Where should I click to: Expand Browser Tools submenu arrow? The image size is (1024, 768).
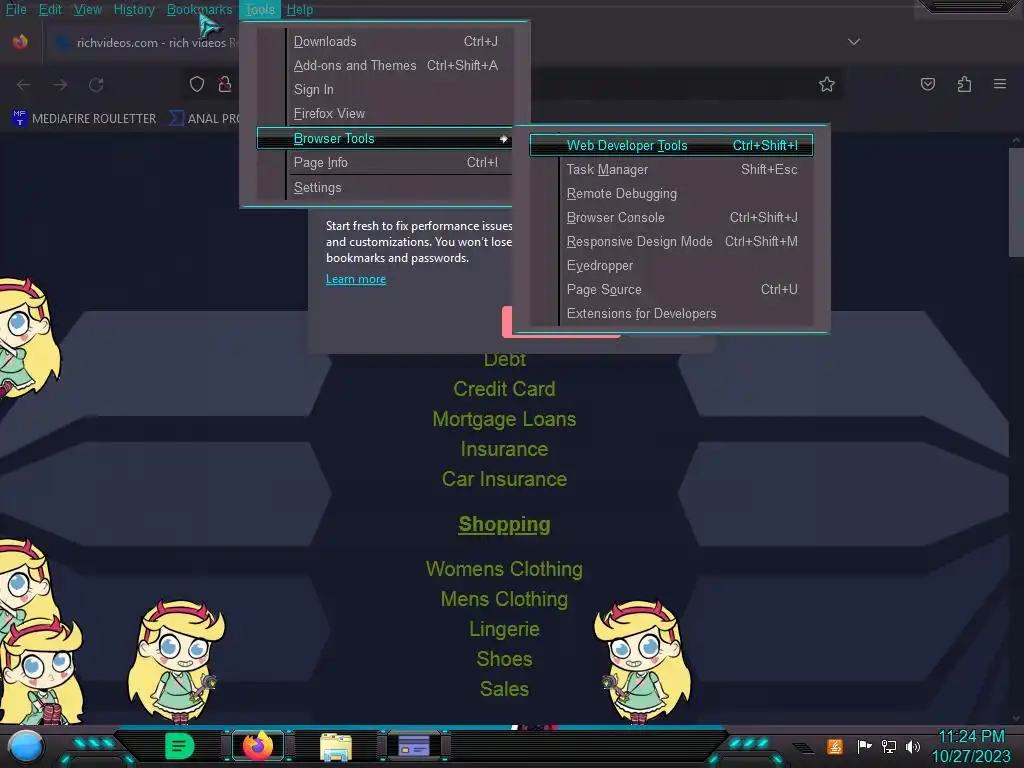click(x=504, y=138)
